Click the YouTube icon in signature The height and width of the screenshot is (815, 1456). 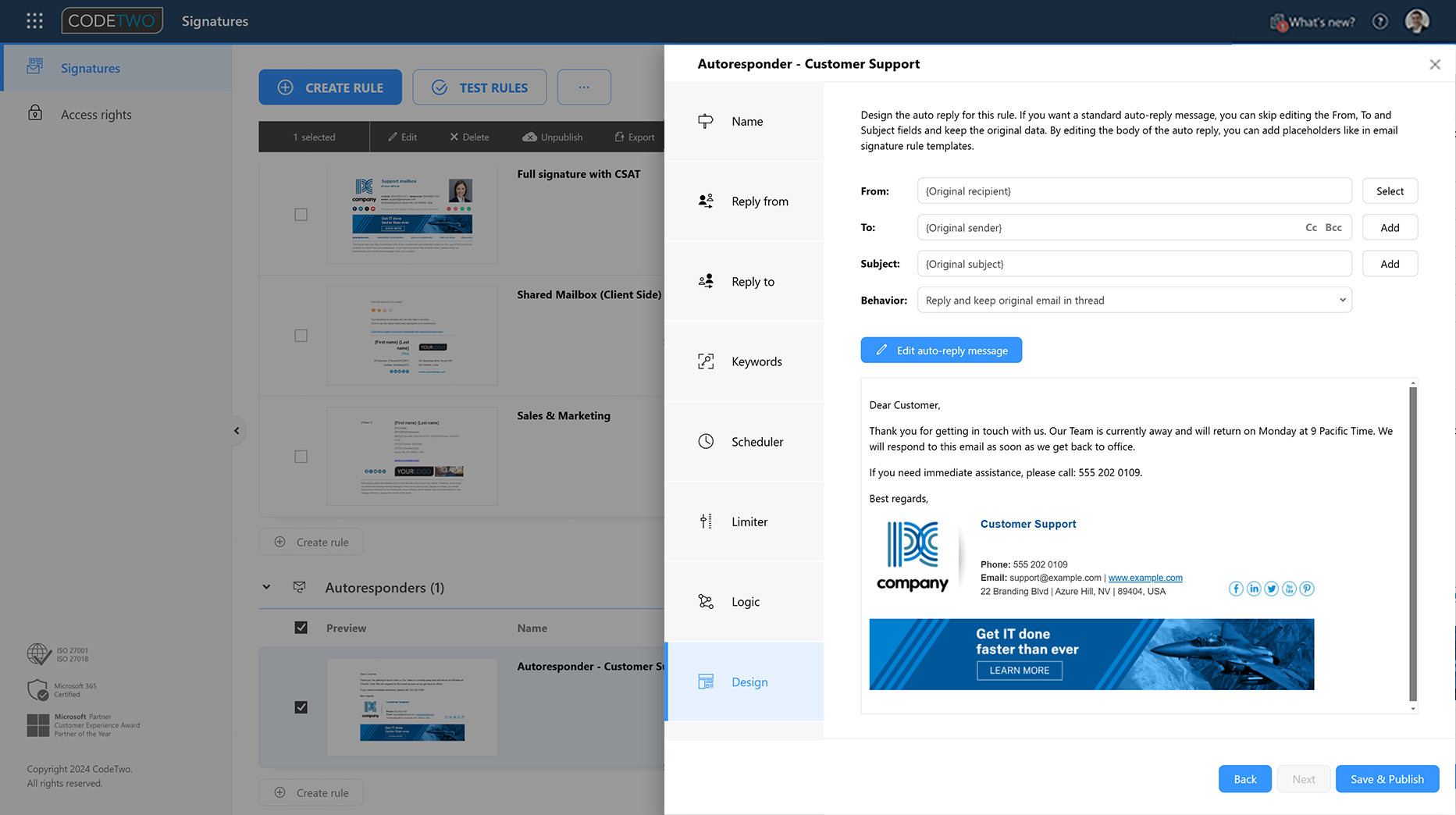pyautogui.click(x=1290, y=589)
